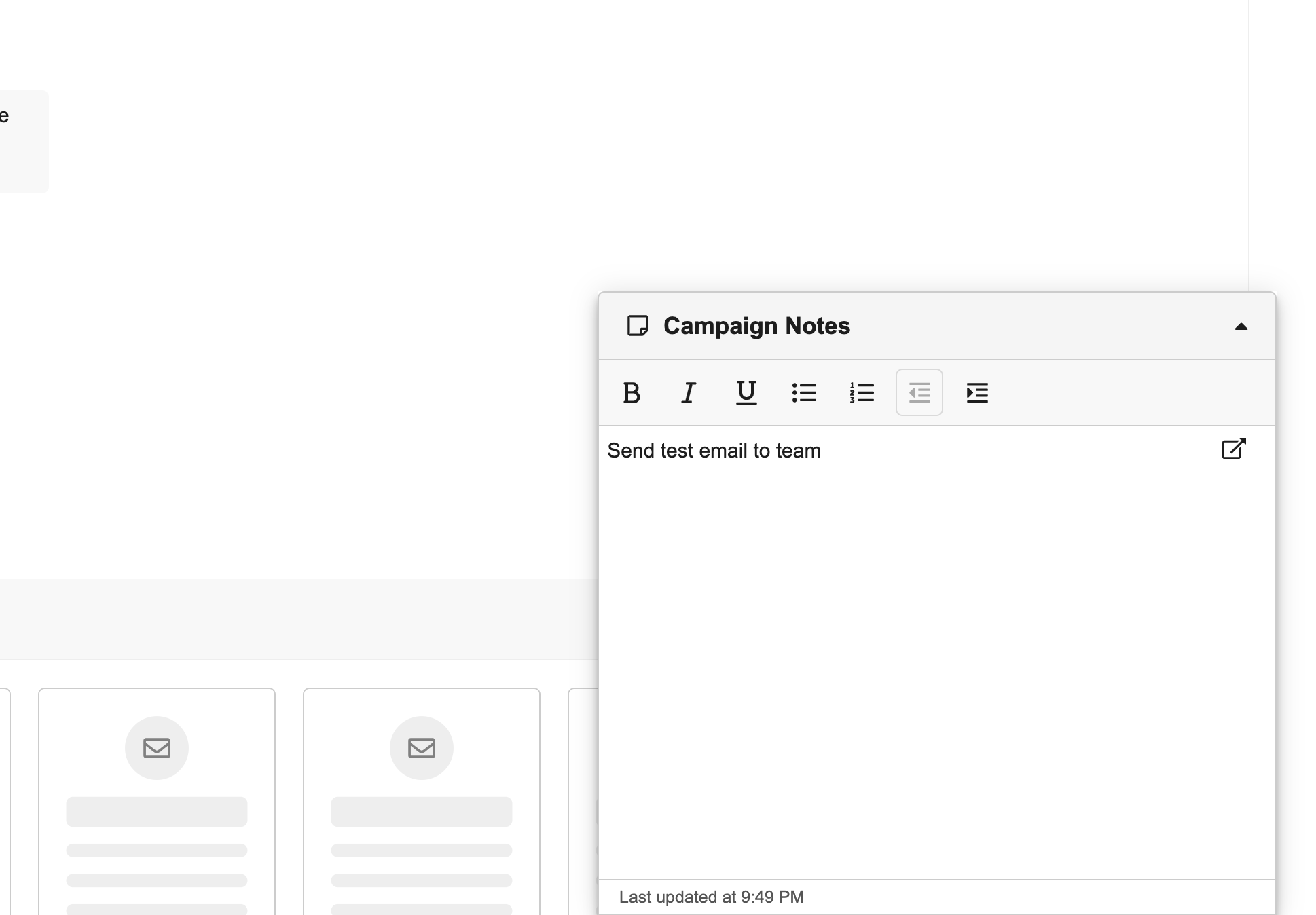Collapse the Campaign Notes panel arrow

pos(1241,326)
